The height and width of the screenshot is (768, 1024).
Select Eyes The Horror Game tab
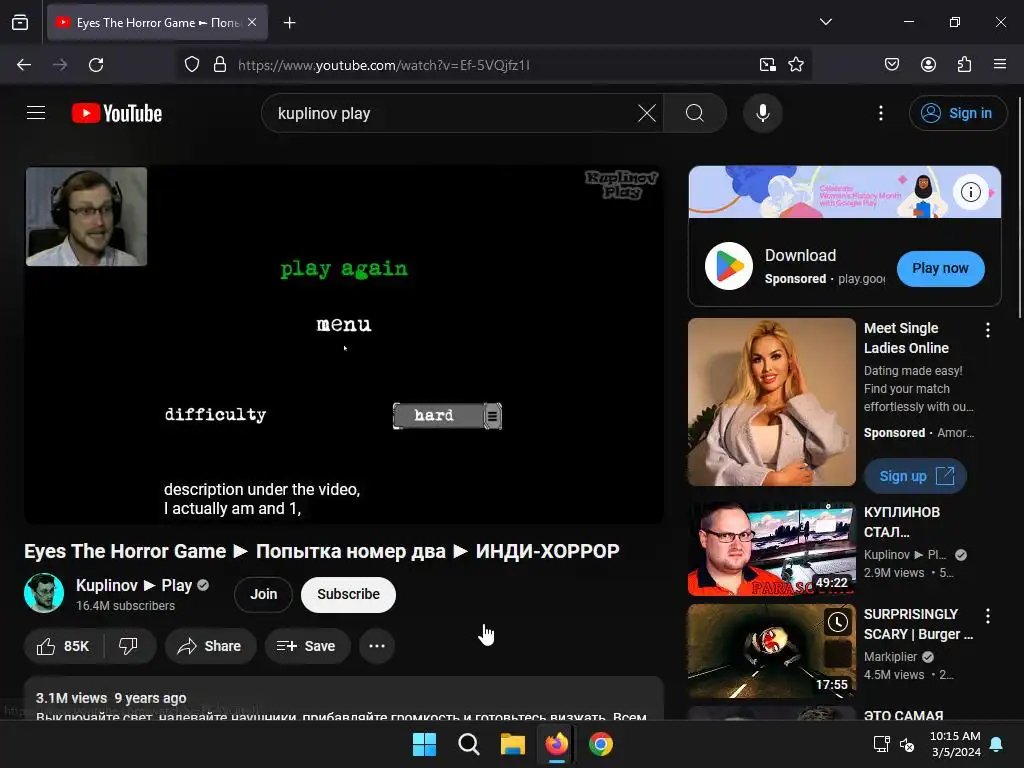[157, 22]
